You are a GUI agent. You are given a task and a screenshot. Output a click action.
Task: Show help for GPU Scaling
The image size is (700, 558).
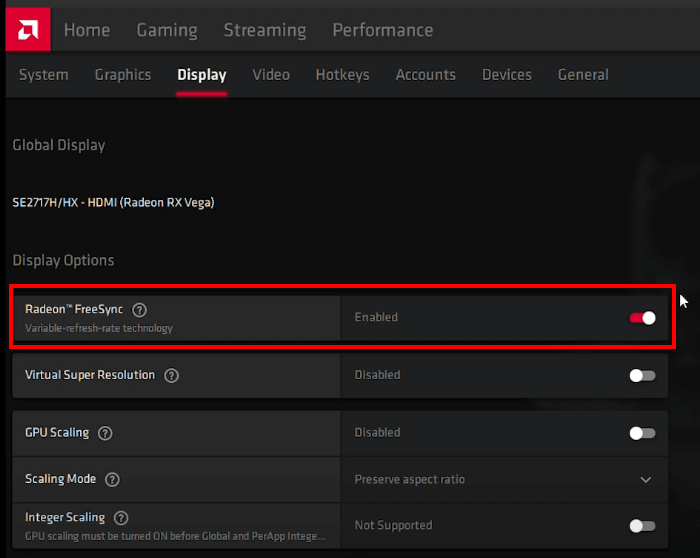click(x=105, y=433)
